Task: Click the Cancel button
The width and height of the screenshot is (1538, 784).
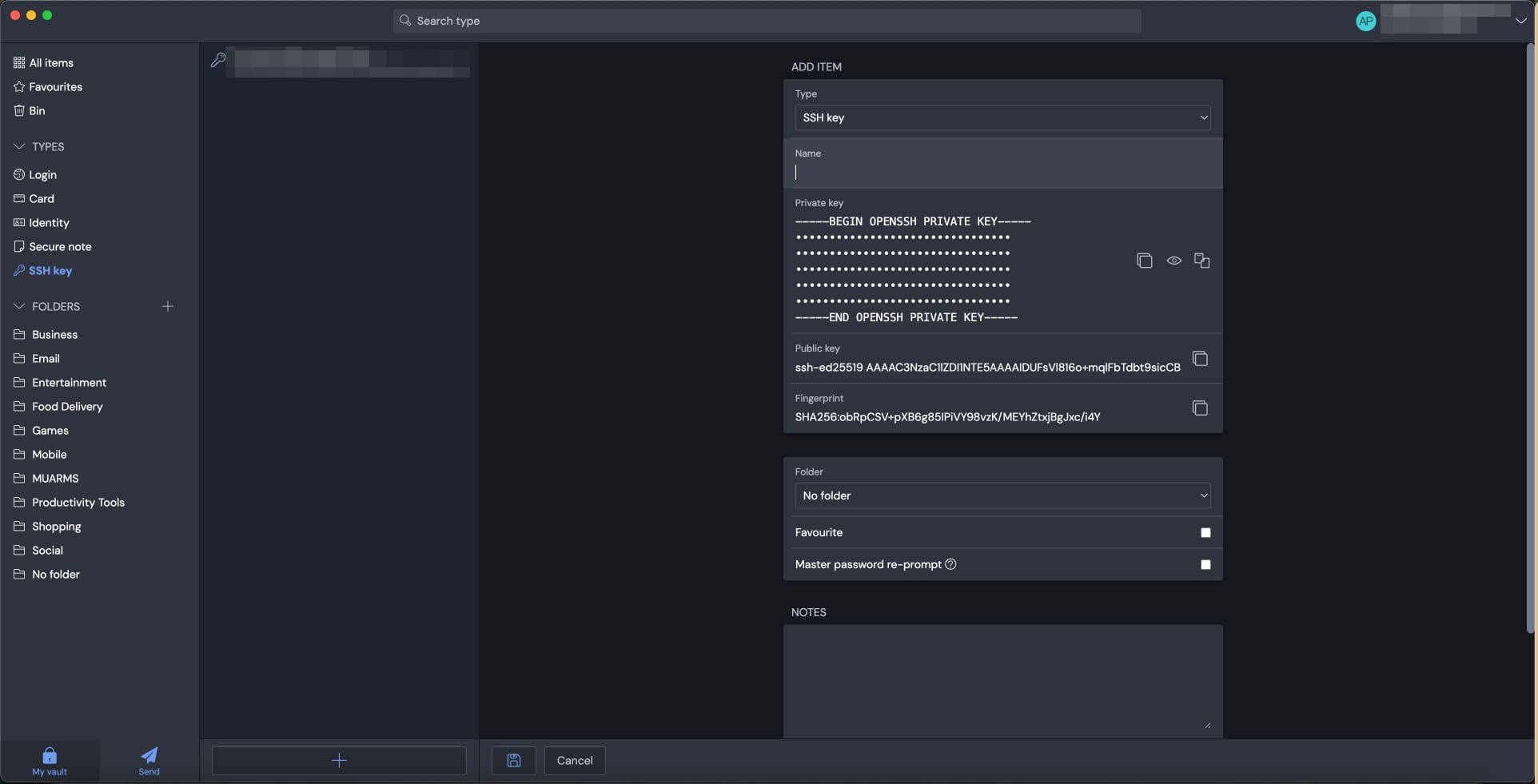Action: coord(575,761)
